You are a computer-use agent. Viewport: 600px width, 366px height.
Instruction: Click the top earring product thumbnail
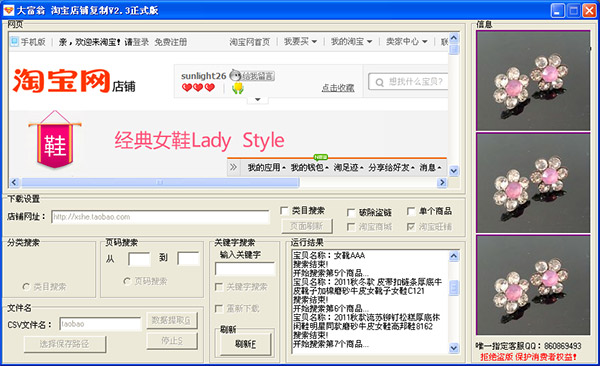click(533, 81)
